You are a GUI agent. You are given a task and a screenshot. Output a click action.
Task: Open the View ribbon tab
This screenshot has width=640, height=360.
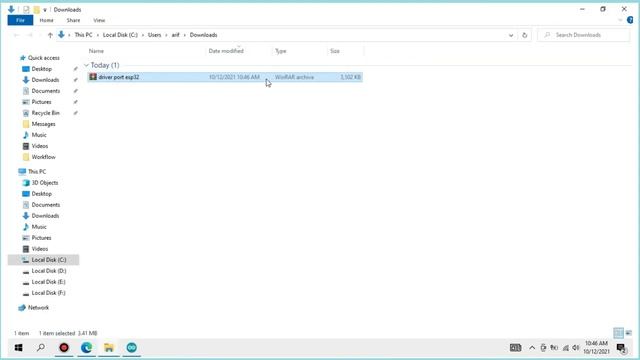pyautogui.click(x=99, y=20)
